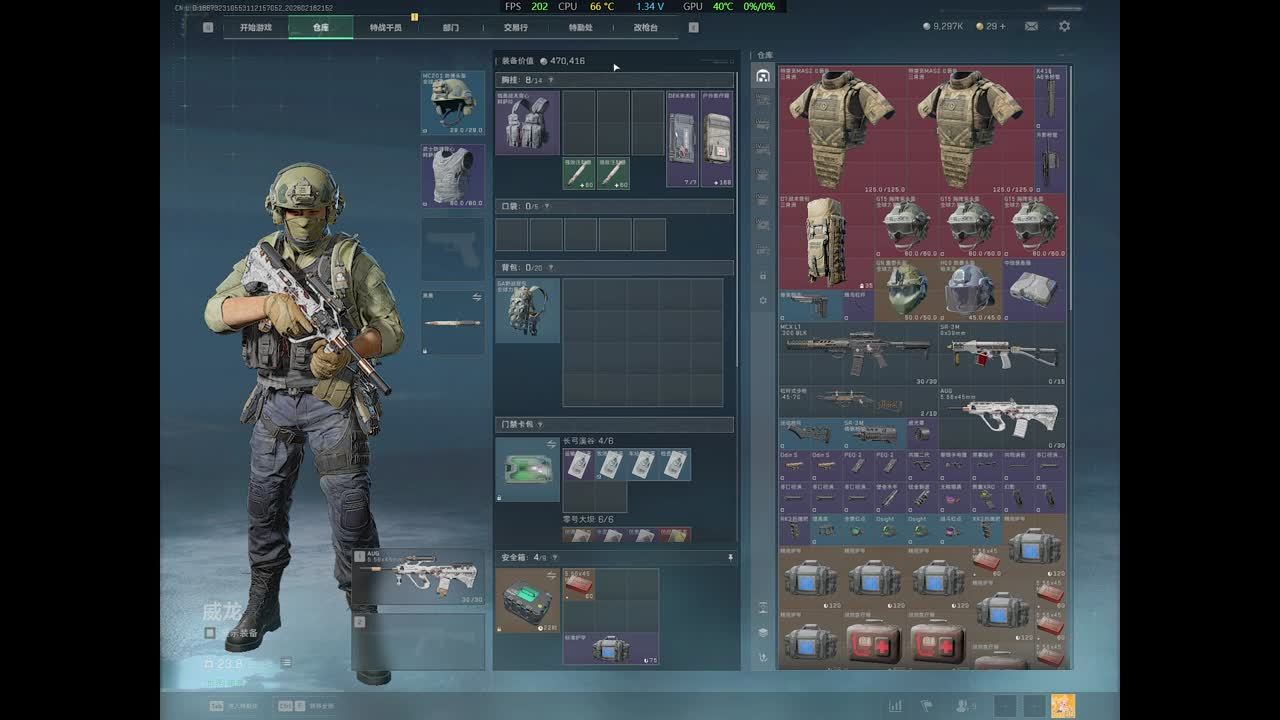Open the 改枪台 tab
The width and height of the screenshot is (1280, 720).
[646, 27]
